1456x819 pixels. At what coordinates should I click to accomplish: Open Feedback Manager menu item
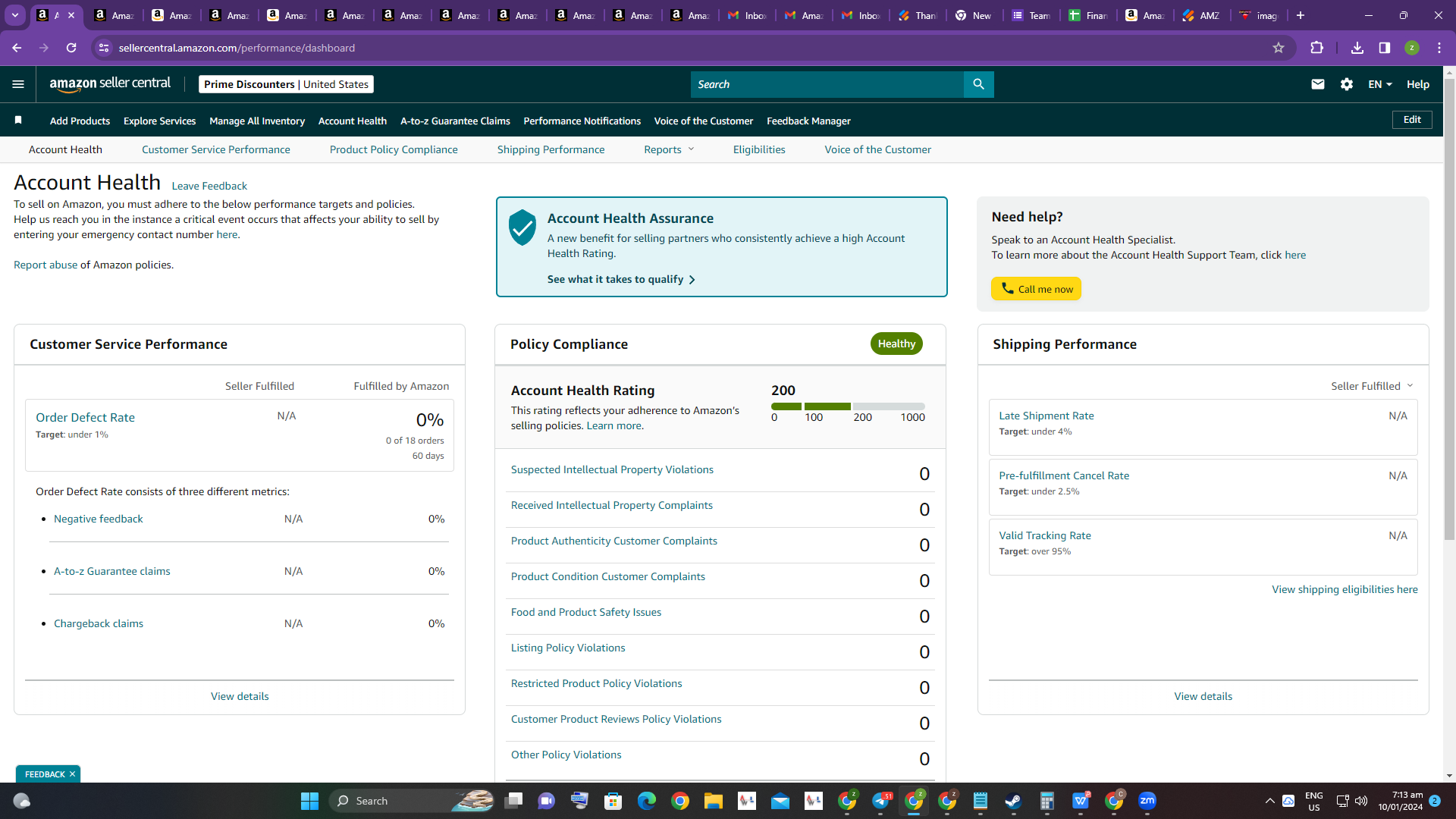click(808, 121)
